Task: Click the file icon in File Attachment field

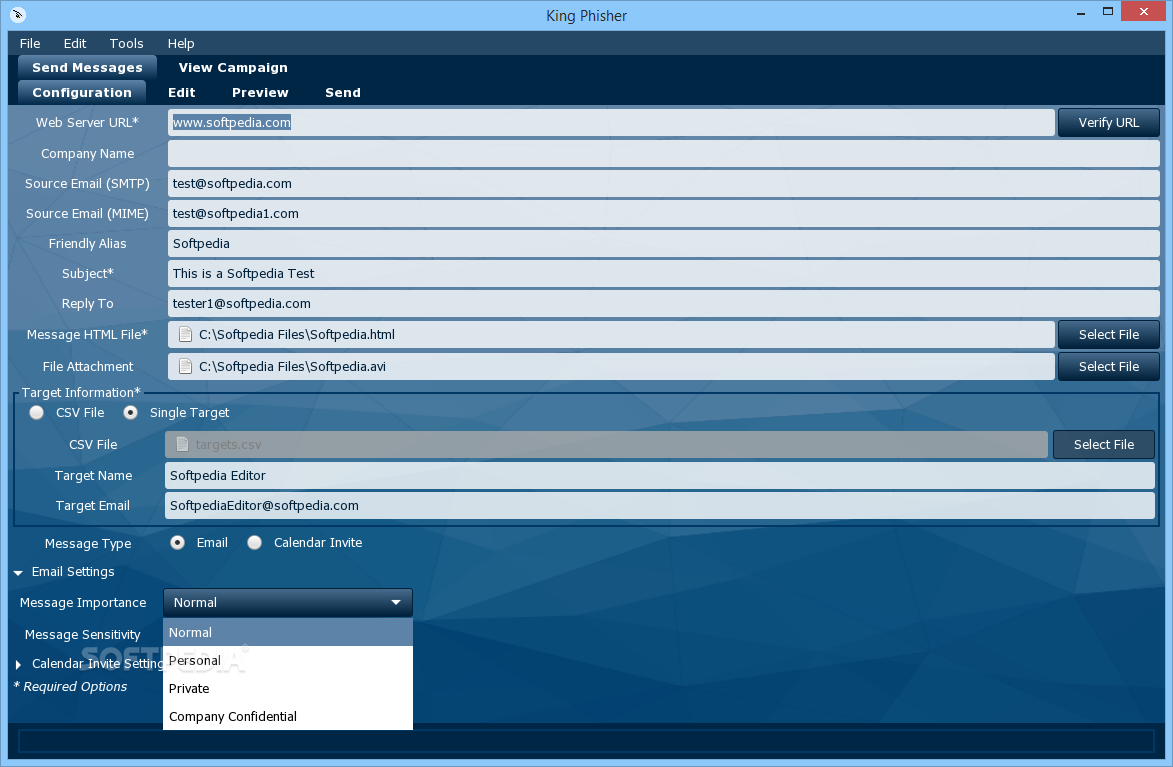Action: [185, 367]
